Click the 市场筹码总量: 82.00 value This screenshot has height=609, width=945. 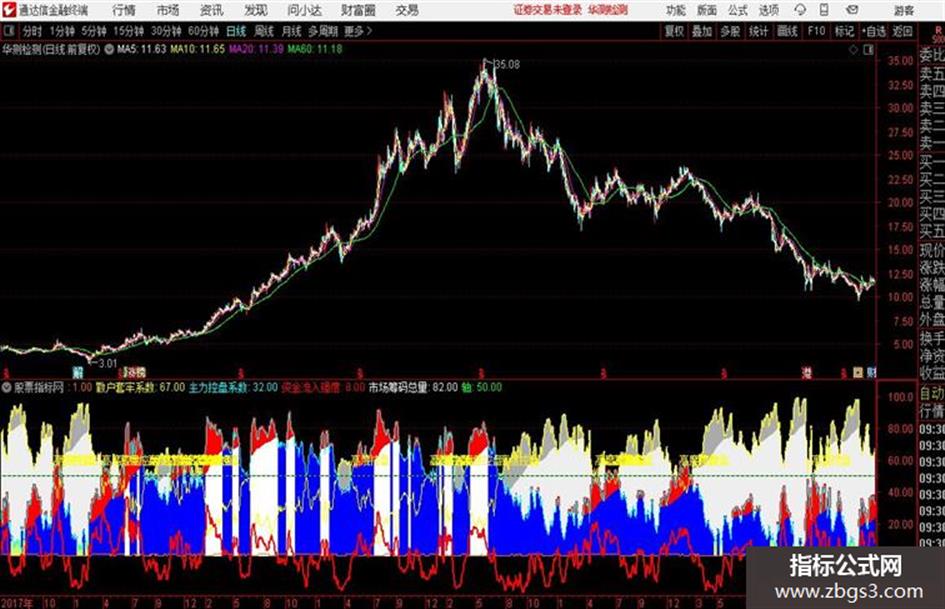(x=413, y=388)
